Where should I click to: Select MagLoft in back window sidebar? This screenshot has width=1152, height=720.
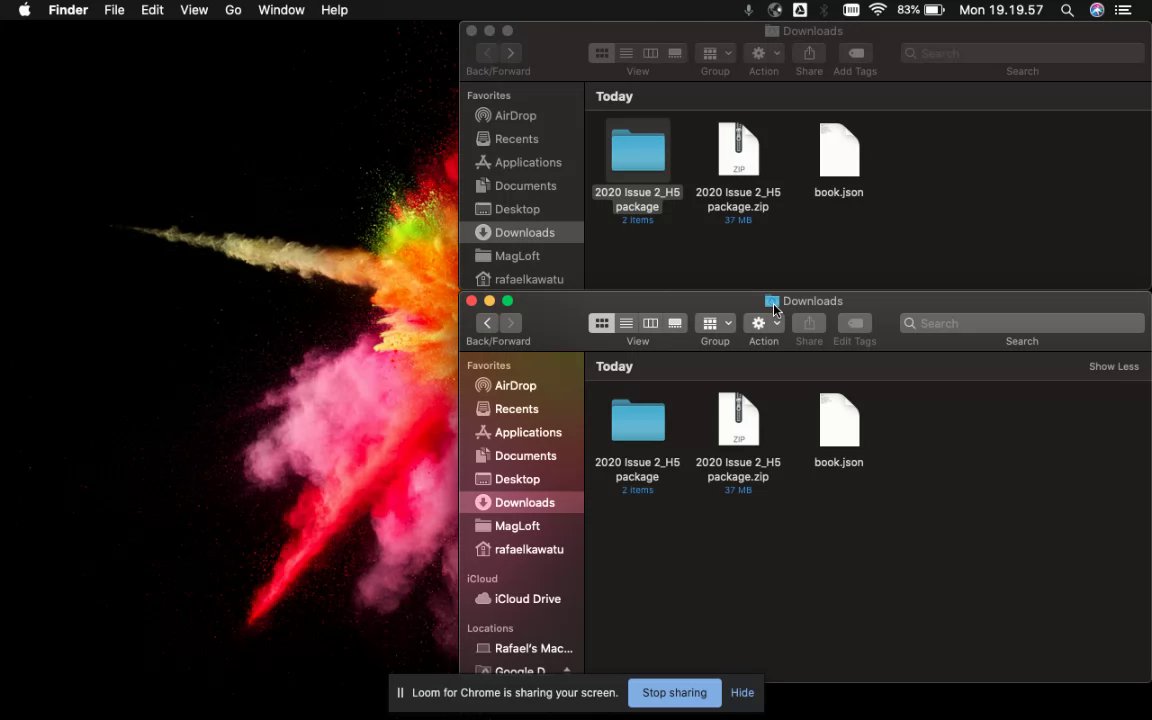click(x=521, y=256)
